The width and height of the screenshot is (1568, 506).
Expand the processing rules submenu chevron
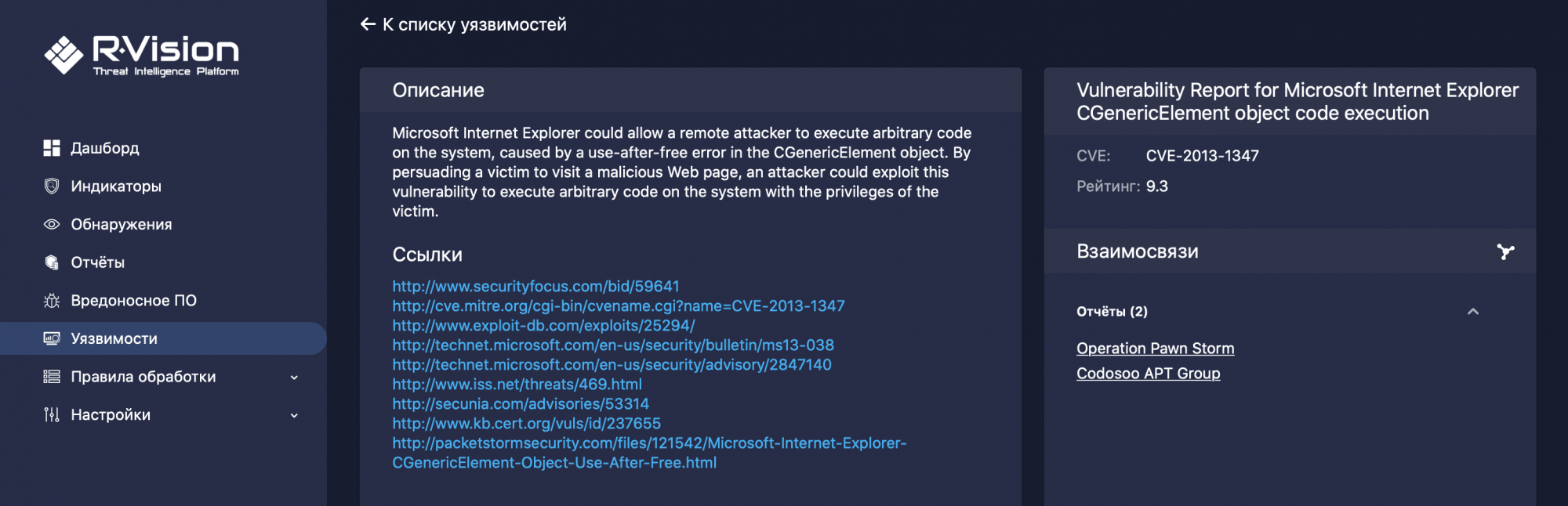[294, 378]
